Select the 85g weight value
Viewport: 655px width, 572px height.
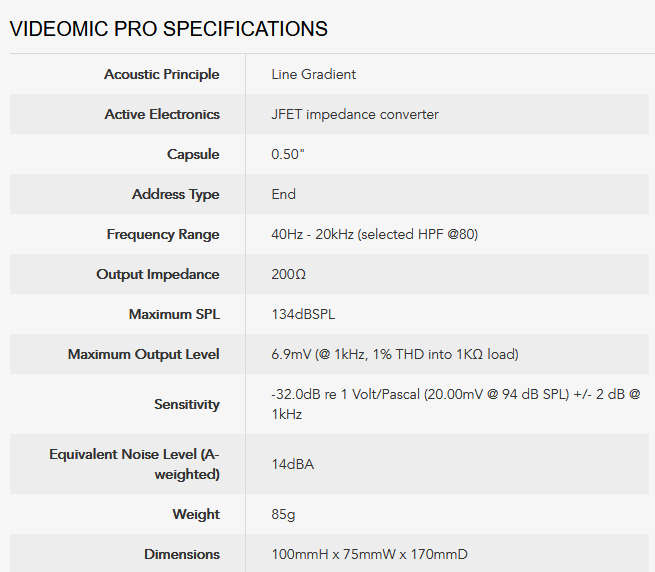pyautogui.click(x=283, y=514)
